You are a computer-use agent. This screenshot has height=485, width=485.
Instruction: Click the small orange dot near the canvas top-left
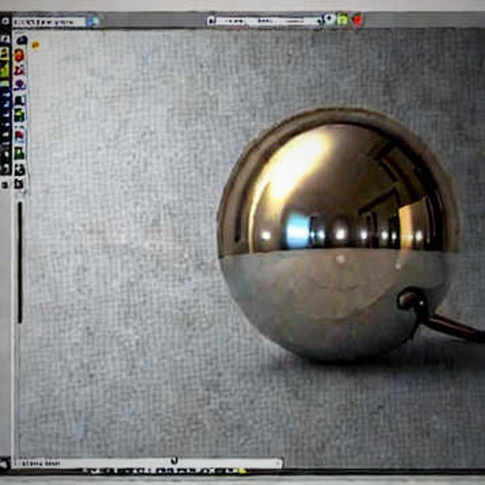coord(35,44)
